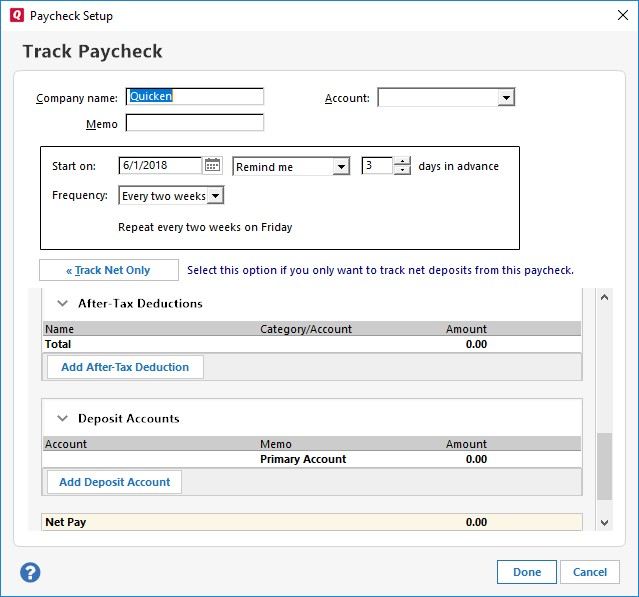Click Add Deposit Account button
The width and height of the screenshot is (639, 597).
pyautogui.click(x=114, y=482)
